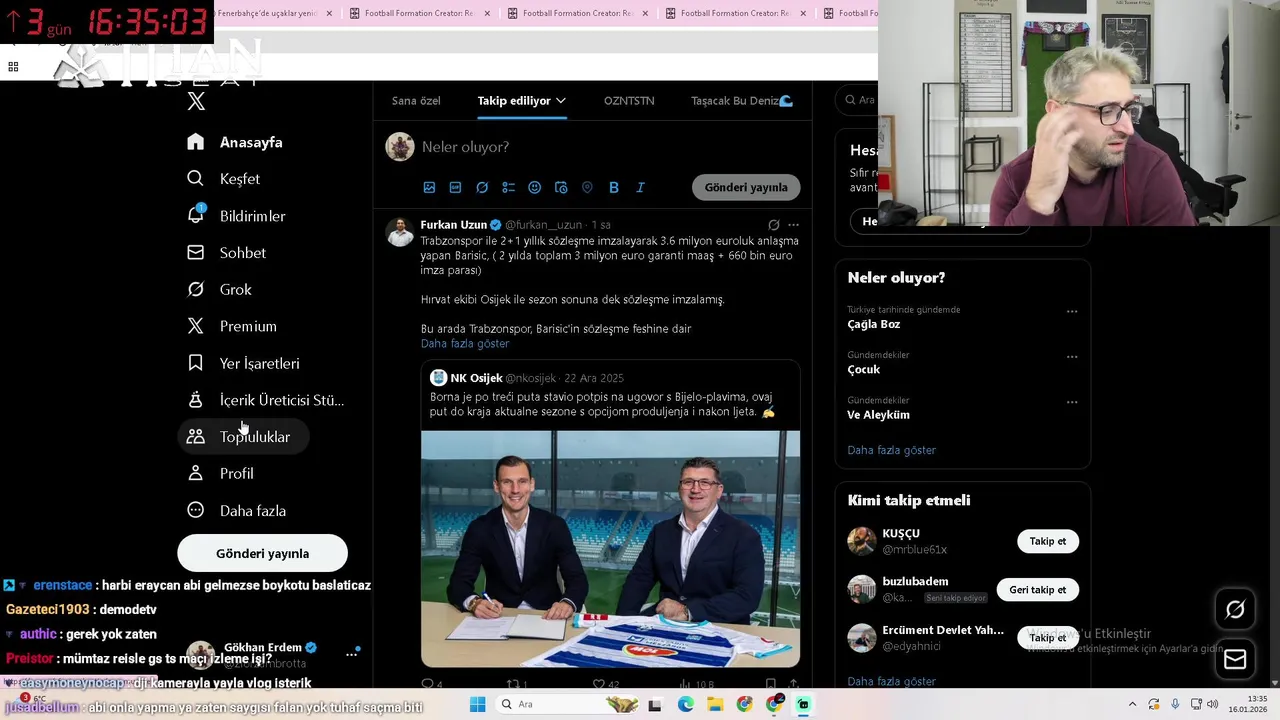Open Çağla Boz trending topic
This screenshot has width=1280, height=720.
tap(874, 324)
